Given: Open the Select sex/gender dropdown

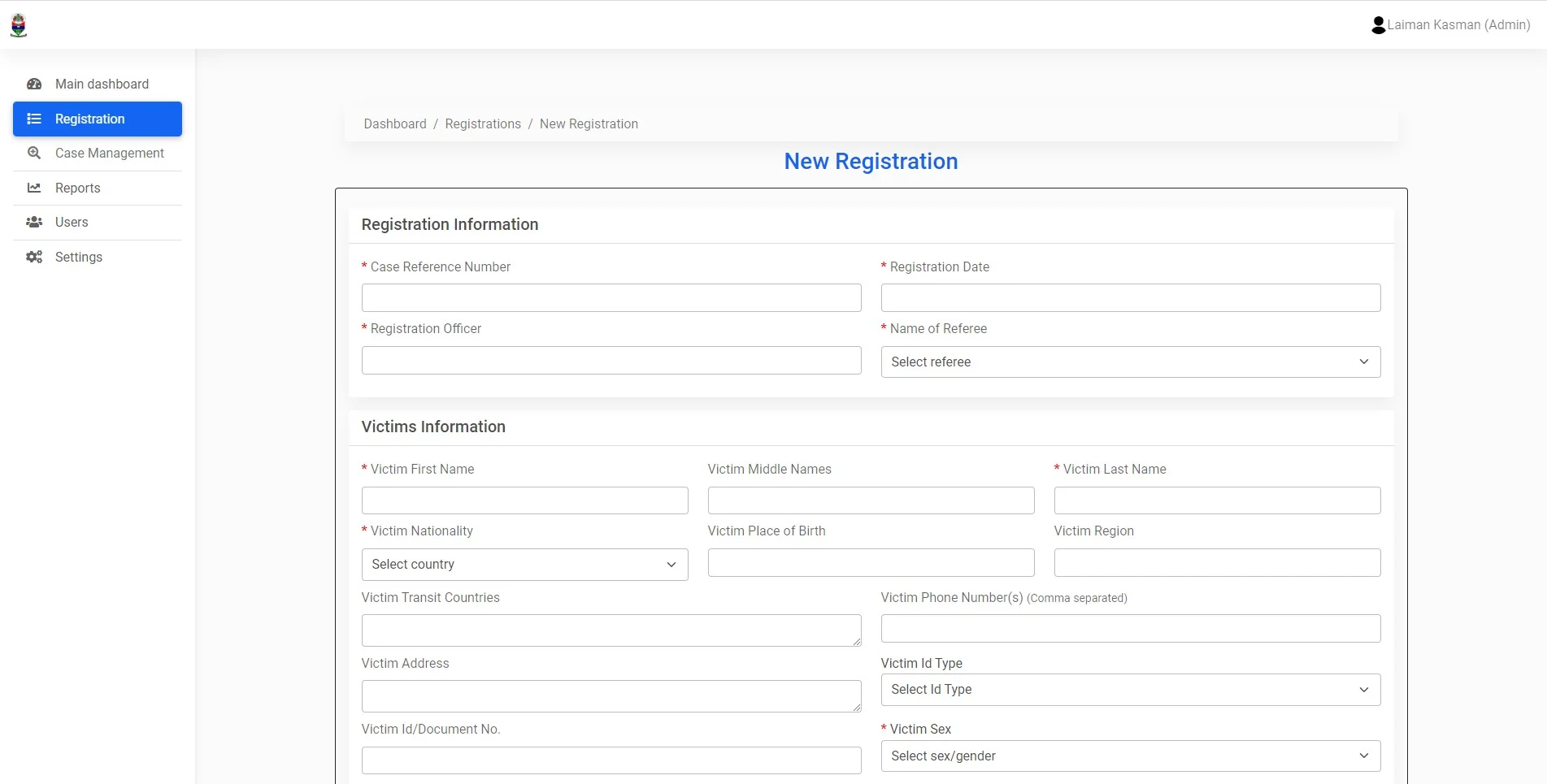Looking at the screenshot, I should point(1129,756).
